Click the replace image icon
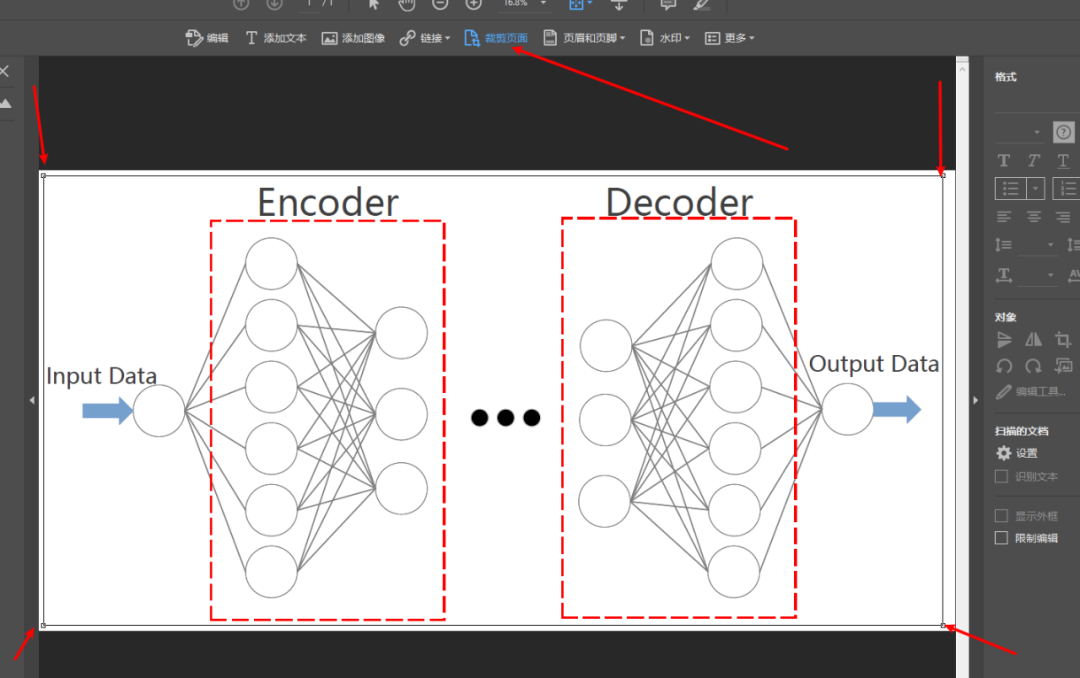1080x678 pixels. [x=1063, y=366]
